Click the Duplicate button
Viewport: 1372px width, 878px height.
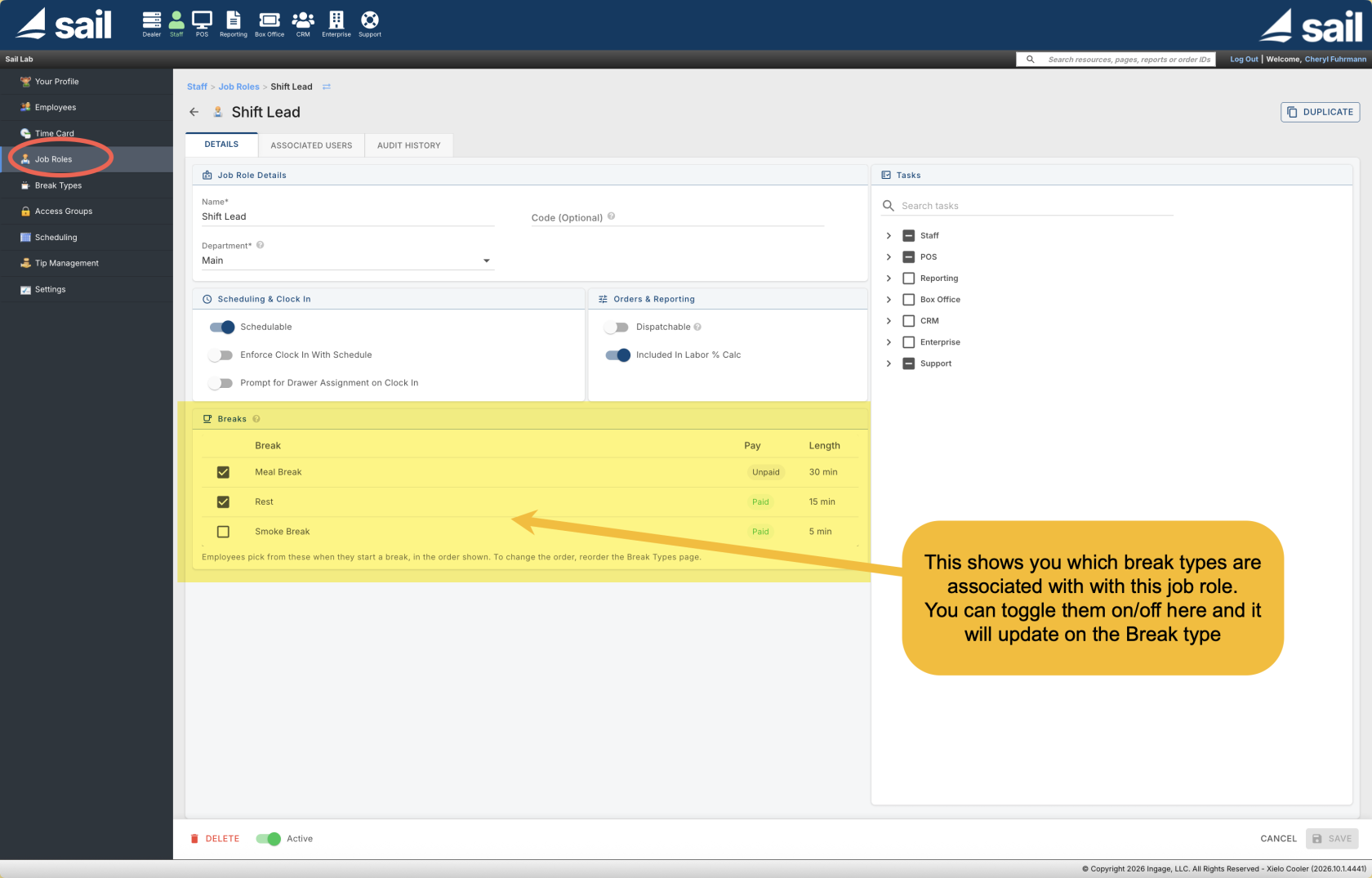point(1320,112)
